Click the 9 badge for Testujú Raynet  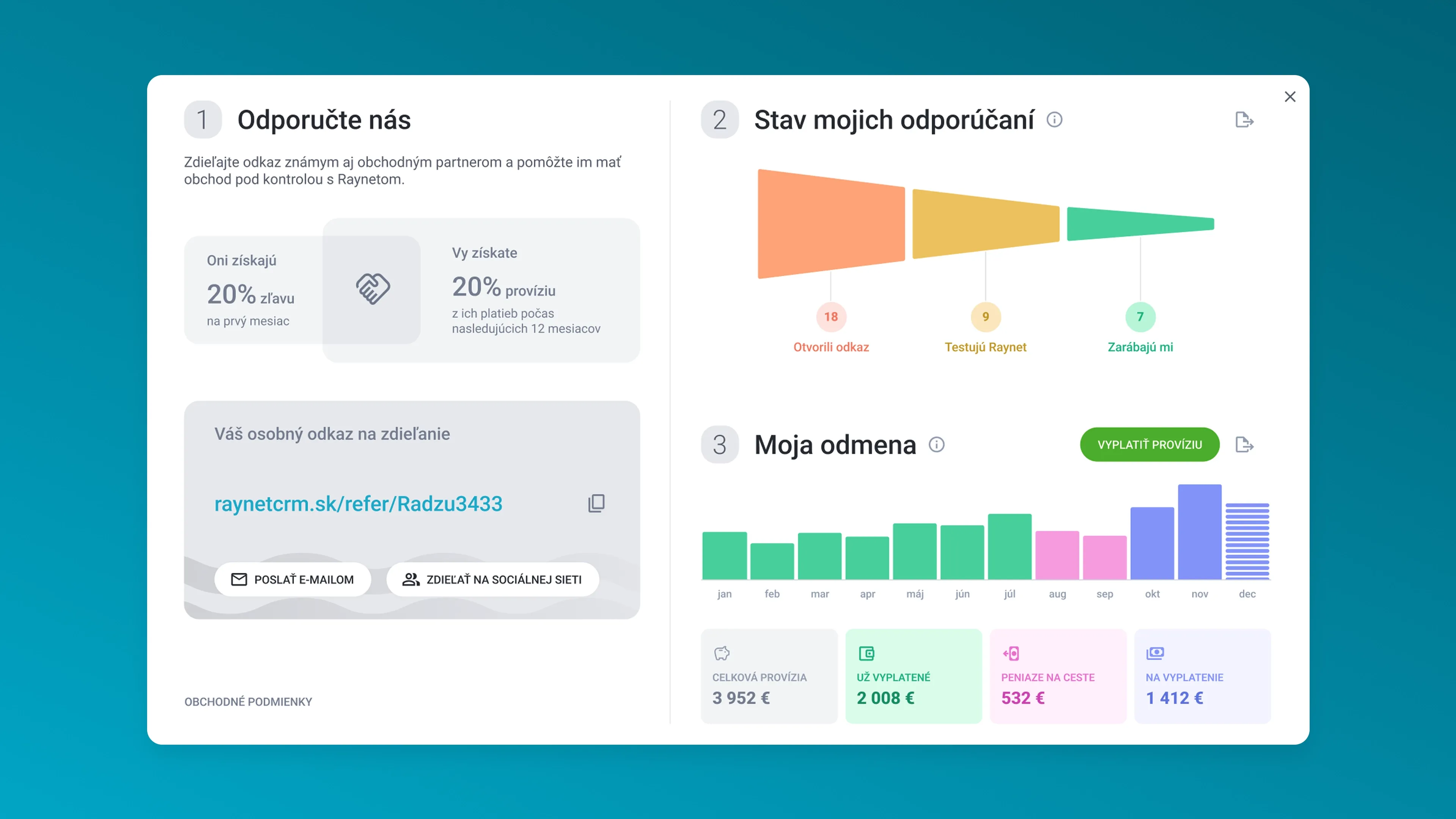pyautogui.click(x=985, y=317)
